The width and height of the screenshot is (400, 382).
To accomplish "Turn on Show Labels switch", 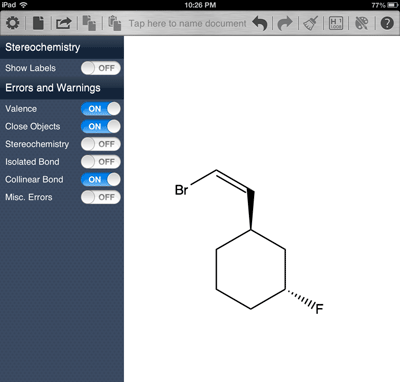I will point(100,68).
